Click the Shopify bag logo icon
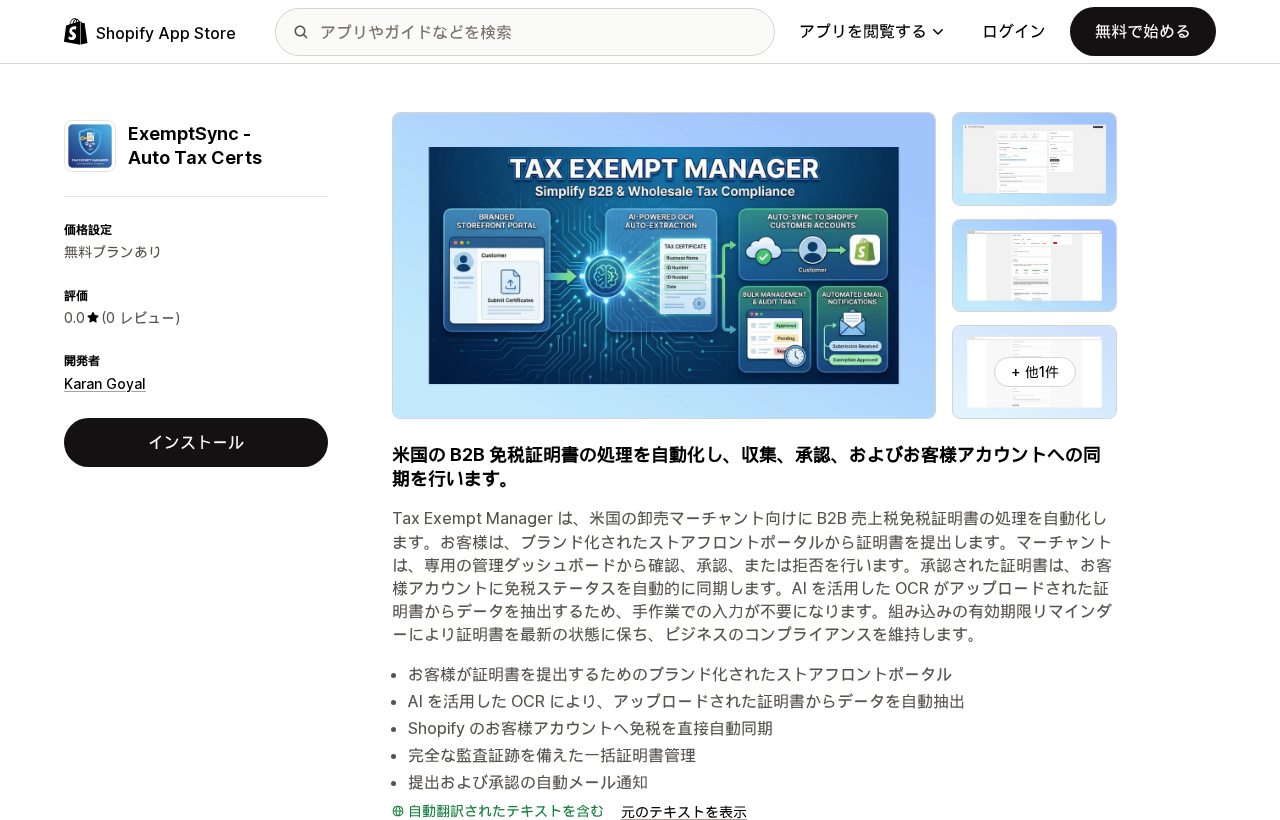Screen dimensions: 1280x820 pos(76,32)
